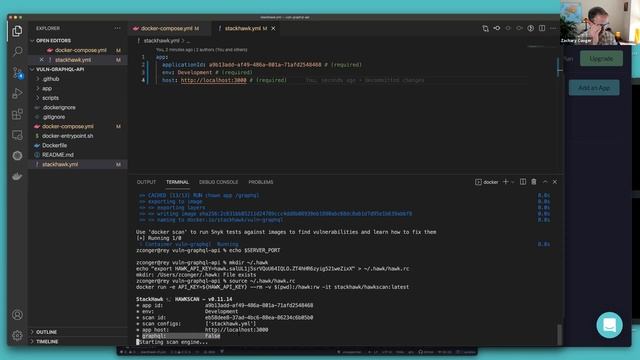Open the OUTPUT panel tab
This screenshot has height=360, width=640.
[x=147, y=182]
